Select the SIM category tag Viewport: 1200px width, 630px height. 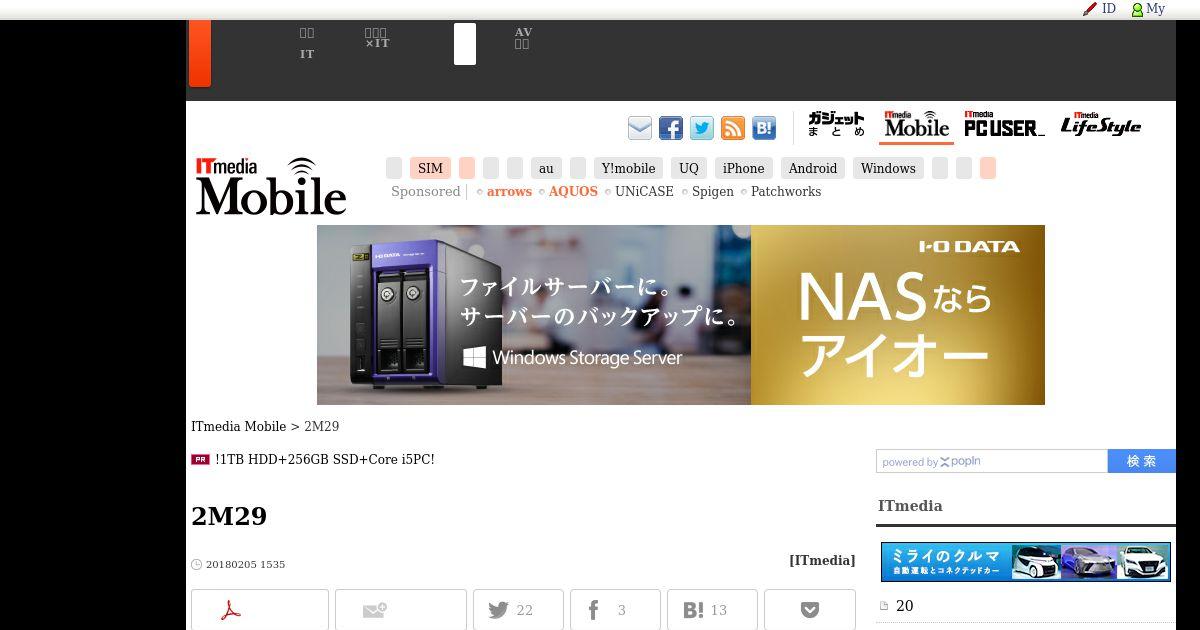click(430, 168)
